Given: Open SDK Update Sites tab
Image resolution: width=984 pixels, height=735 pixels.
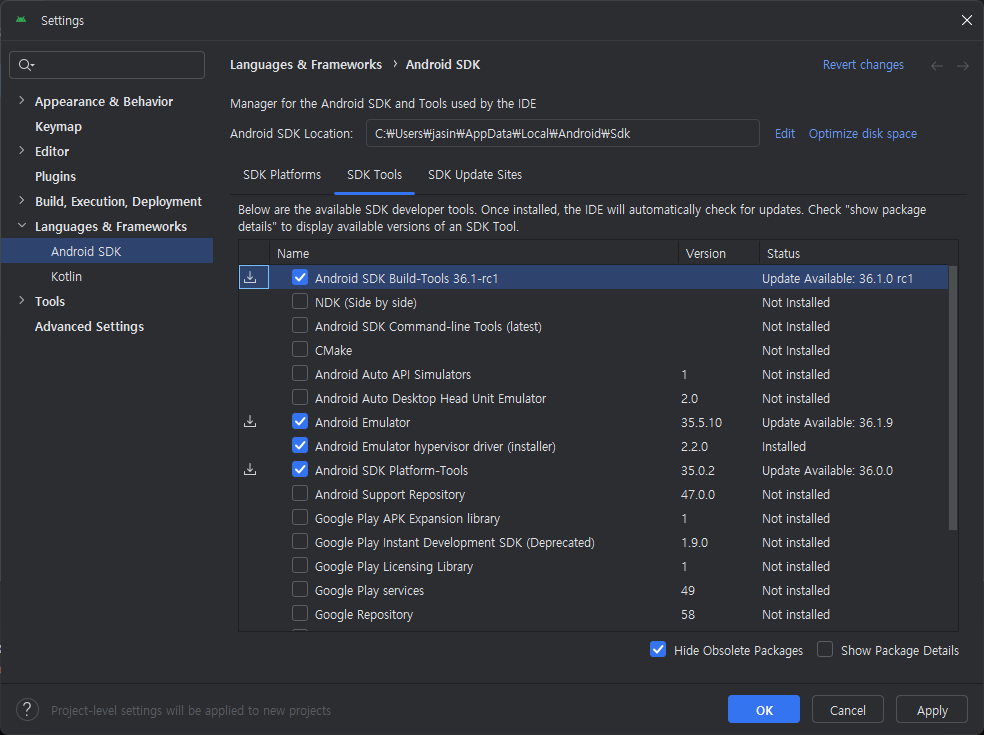Looking at the screenshot, I should (x=474, y=174).
